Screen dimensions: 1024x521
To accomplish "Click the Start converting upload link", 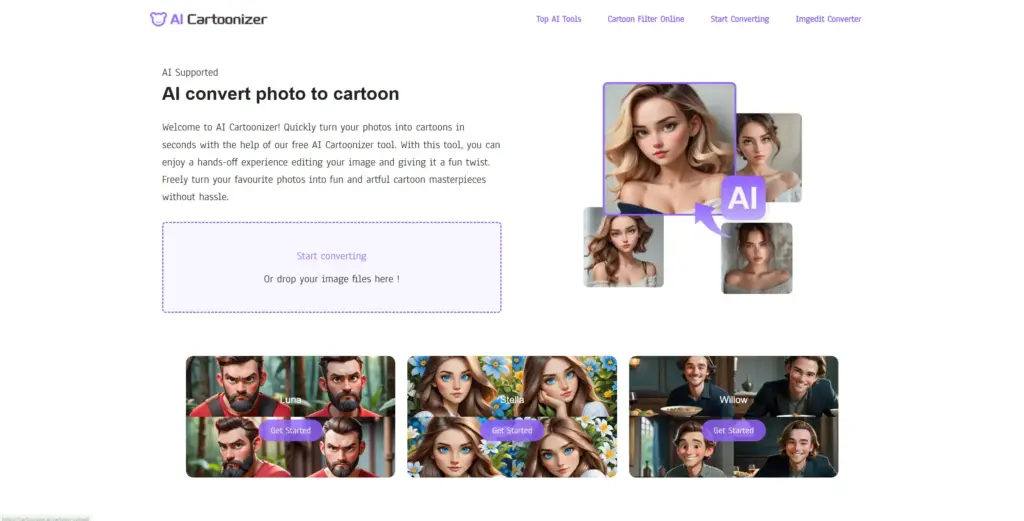I will pyautogui.click(x=332, y=256).
